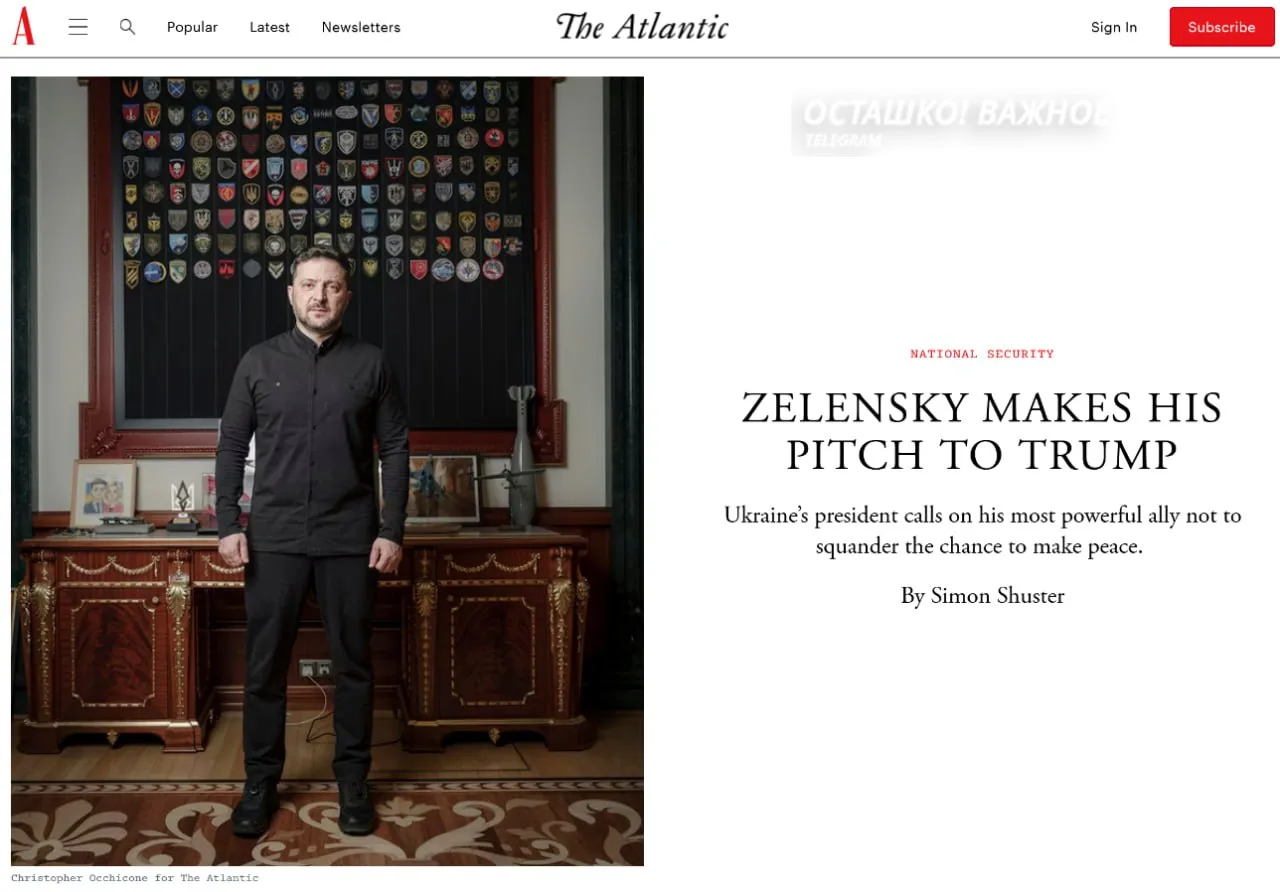Click the framed drawing on the desk
Viewport: 1280px width, 892px height.
pos(103,492)
